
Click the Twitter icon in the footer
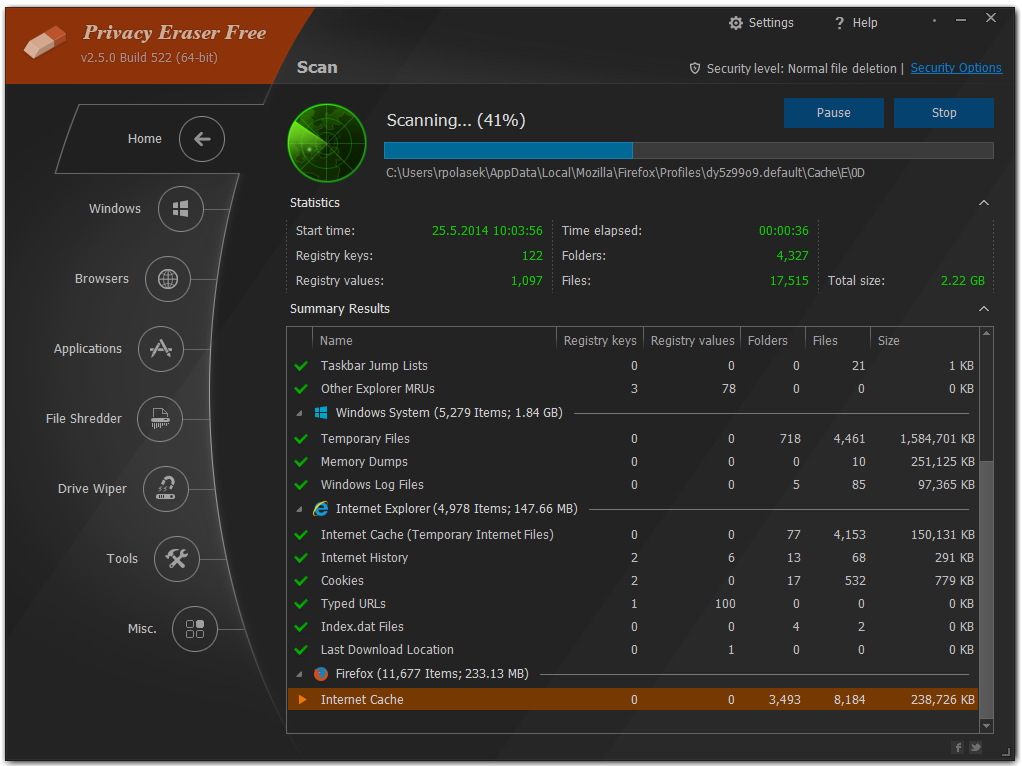tap(975, 747)
